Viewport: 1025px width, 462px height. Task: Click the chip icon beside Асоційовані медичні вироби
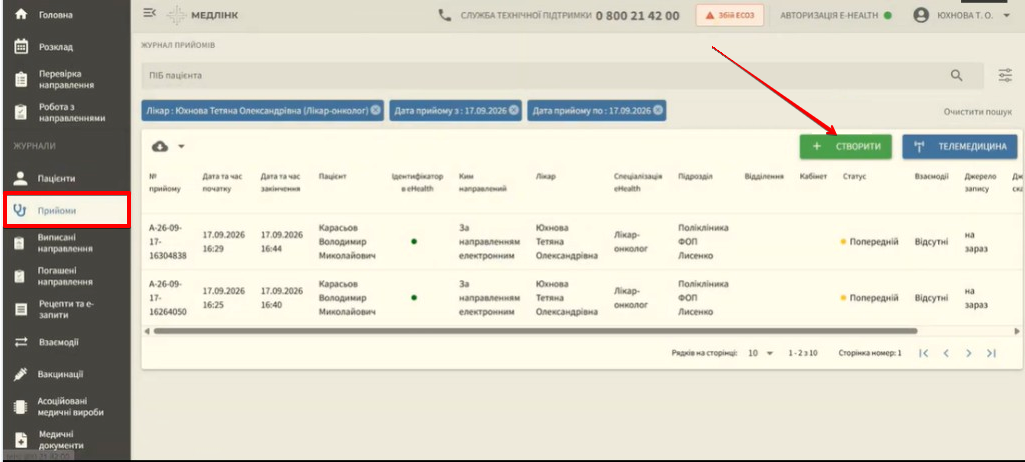click(x=21, y=406)
